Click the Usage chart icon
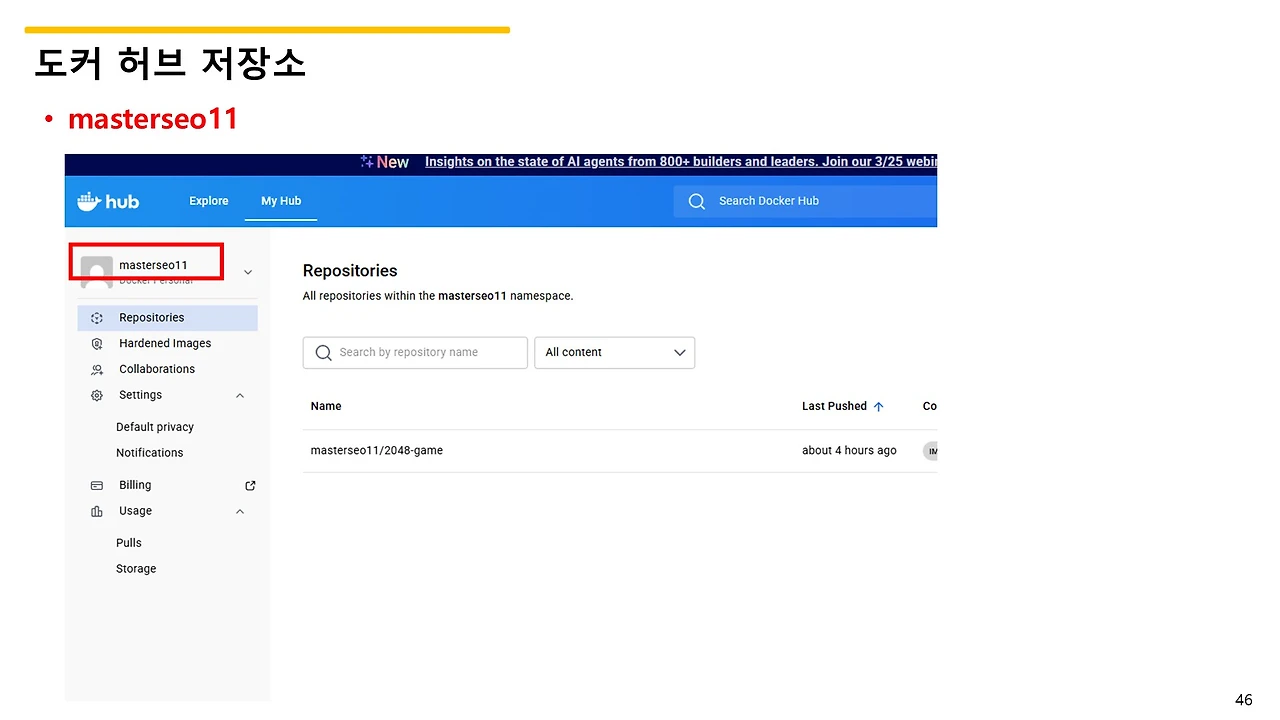1280x720 pixels. tap(97, 512)
